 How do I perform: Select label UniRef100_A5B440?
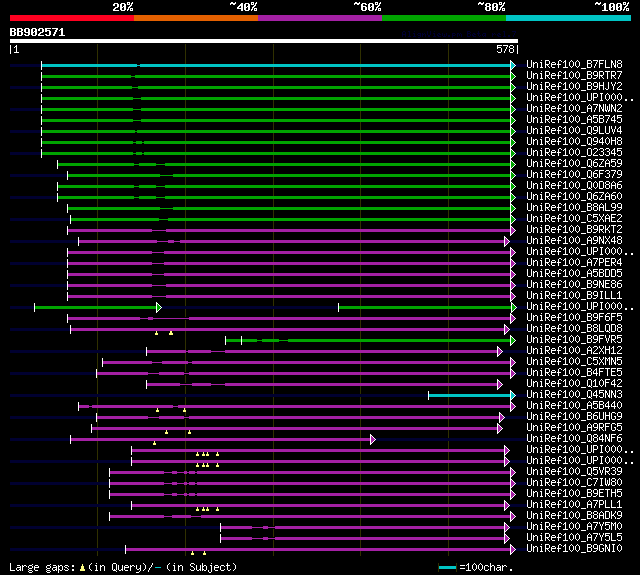(574, 406)
